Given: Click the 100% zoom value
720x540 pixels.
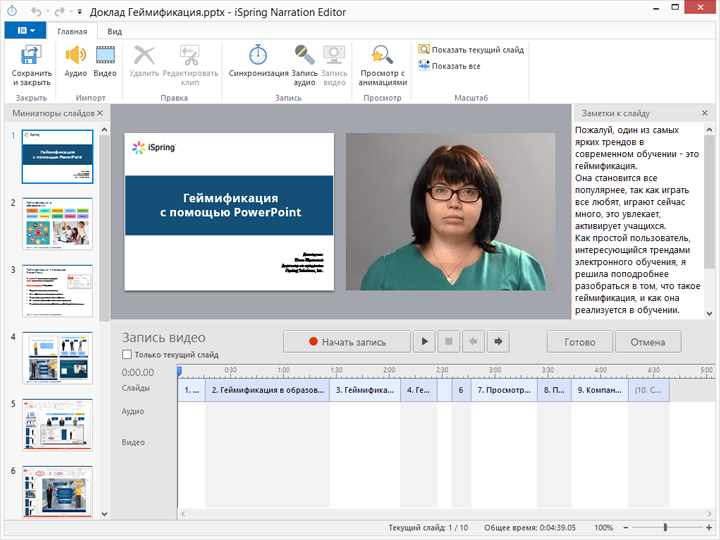Looking at the screenshot, I should coord(603,528).
